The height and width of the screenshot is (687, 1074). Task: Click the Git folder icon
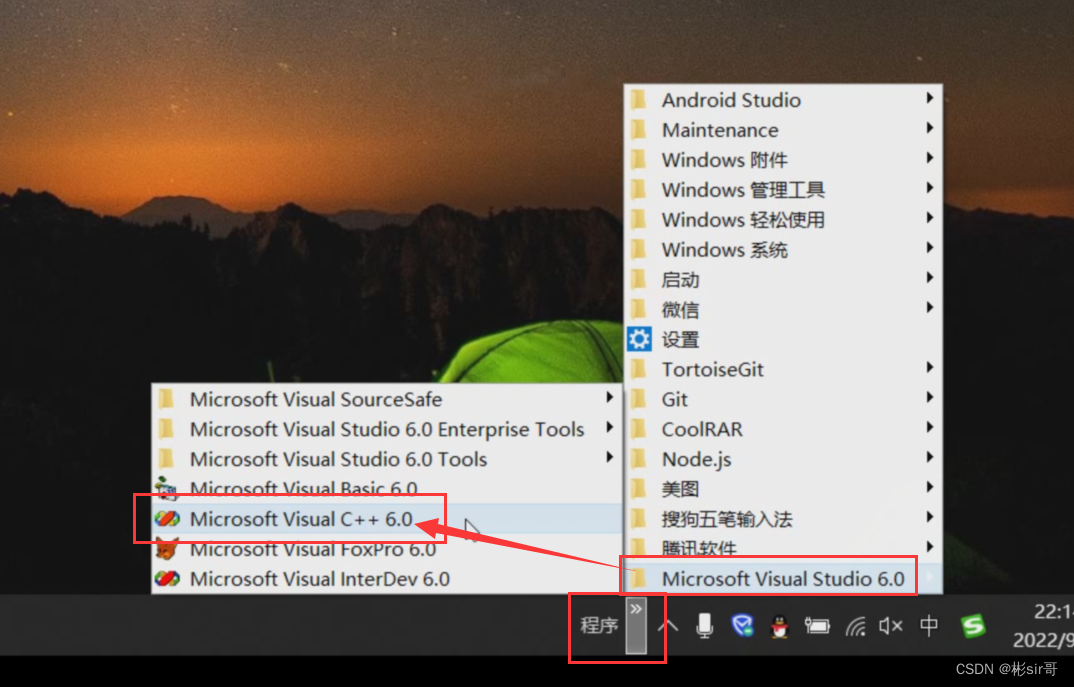(638, 399)
